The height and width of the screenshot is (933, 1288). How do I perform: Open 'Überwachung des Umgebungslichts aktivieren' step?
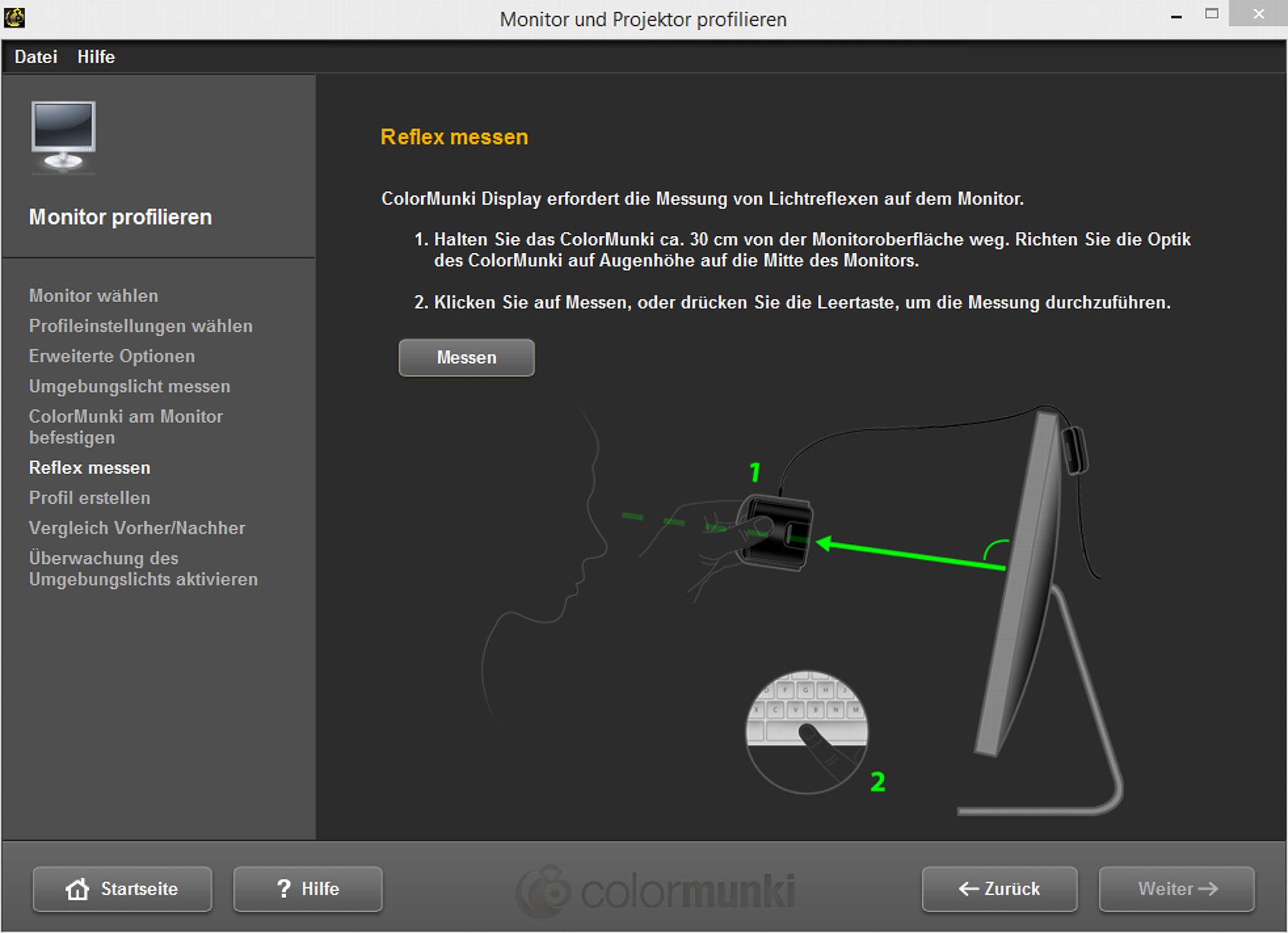(x=143, y=568)
